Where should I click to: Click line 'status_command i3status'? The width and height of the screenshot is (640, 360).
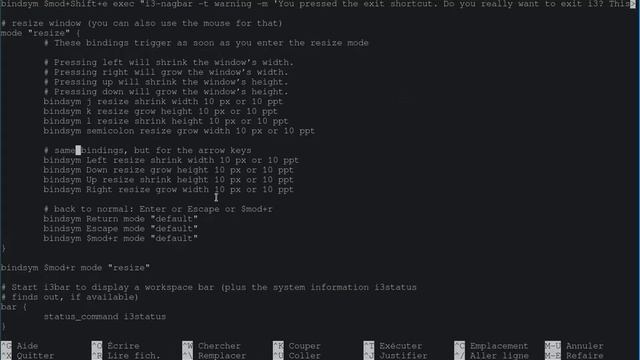pos(105,317)
